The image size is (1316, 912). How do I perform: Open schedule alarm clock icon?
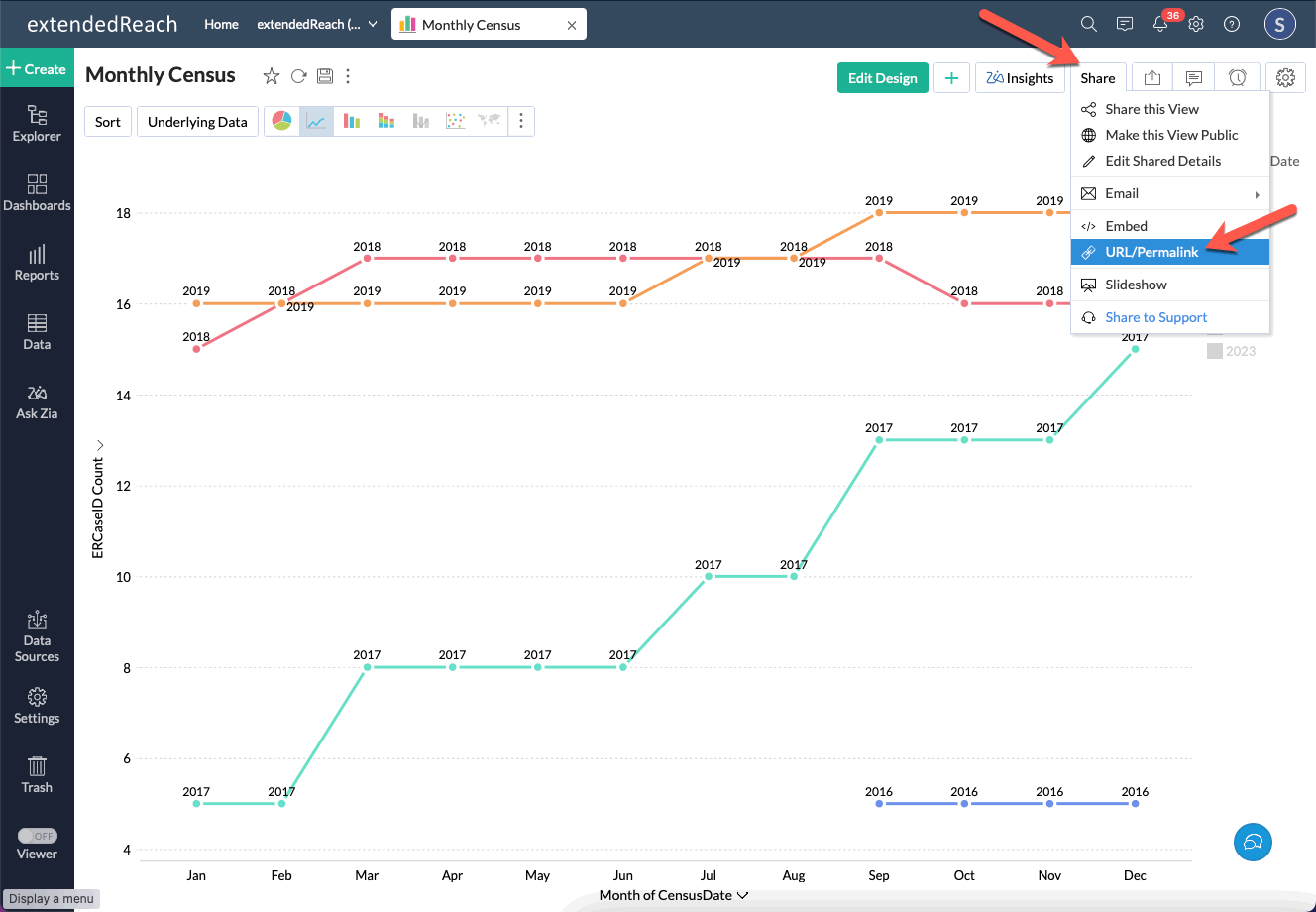pos(1237,78)
